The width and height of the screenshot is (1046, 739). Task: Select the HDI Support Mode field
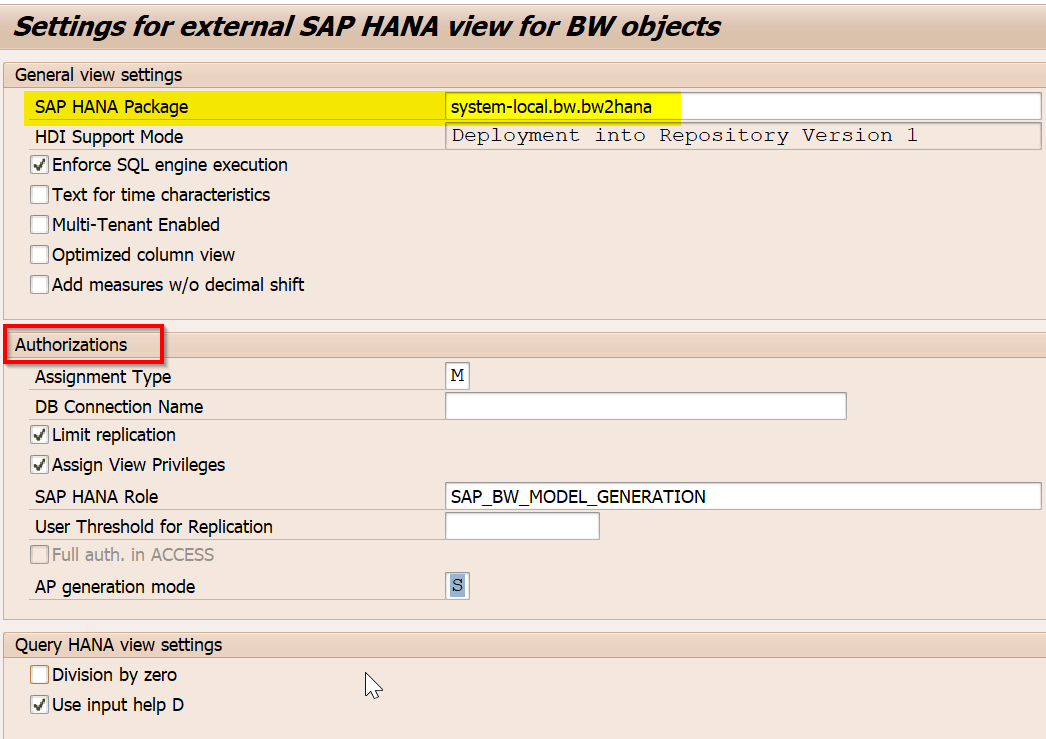tap(742, 136)
